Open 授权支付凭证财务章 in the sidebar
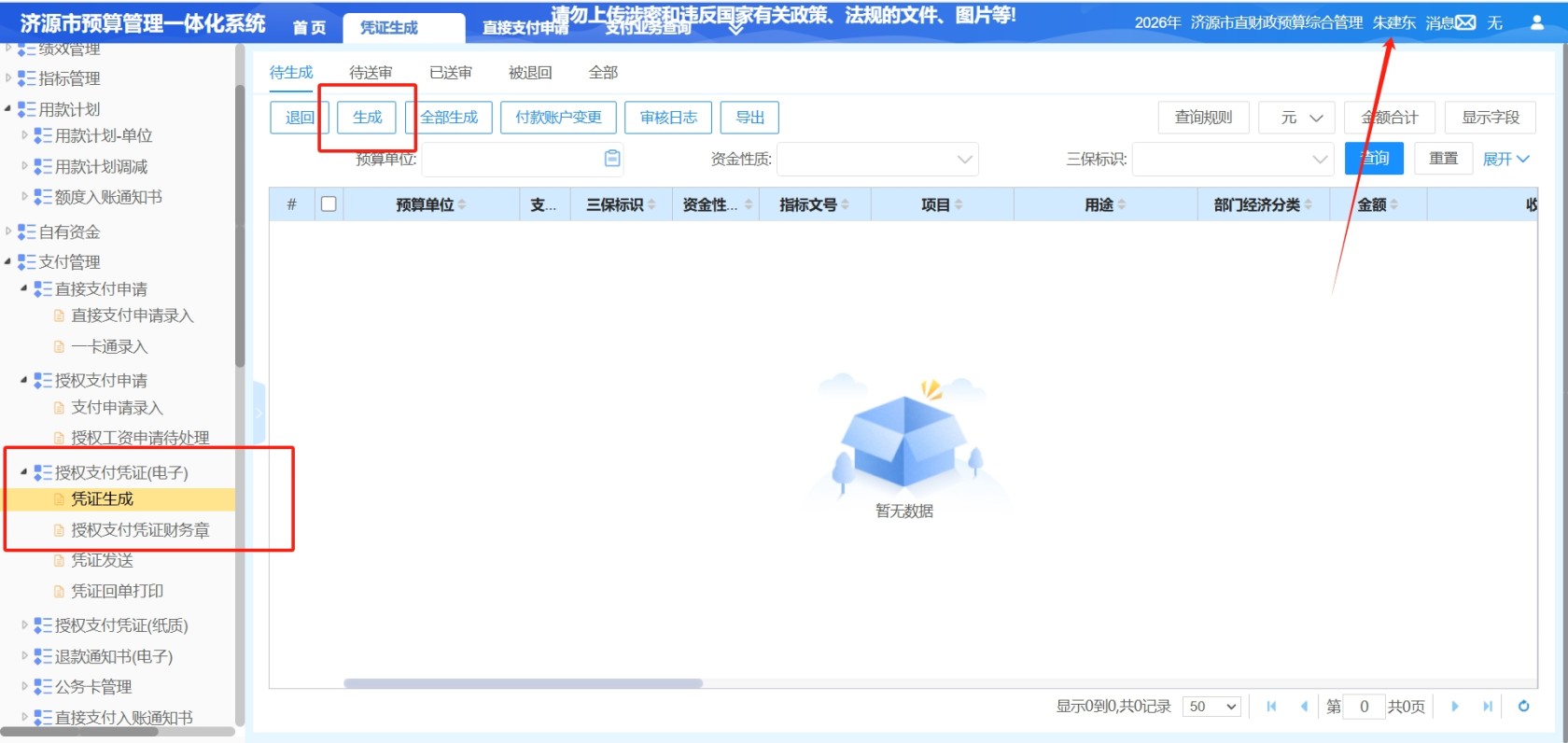The width and height of the screenshot is (1568, 743). [140, 530]
